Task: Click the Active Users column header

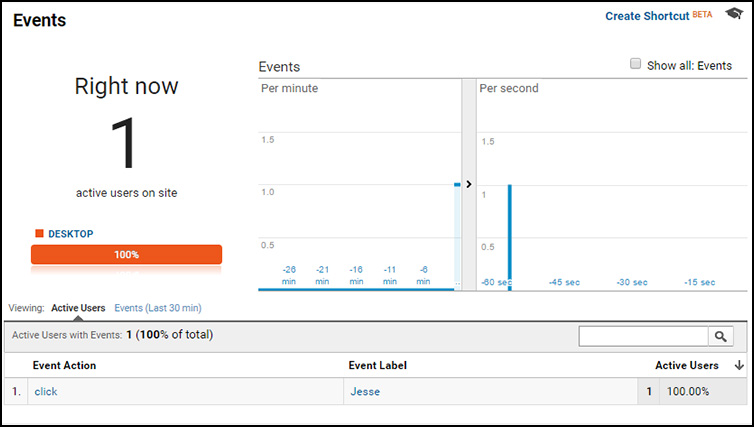Action: 686,366
